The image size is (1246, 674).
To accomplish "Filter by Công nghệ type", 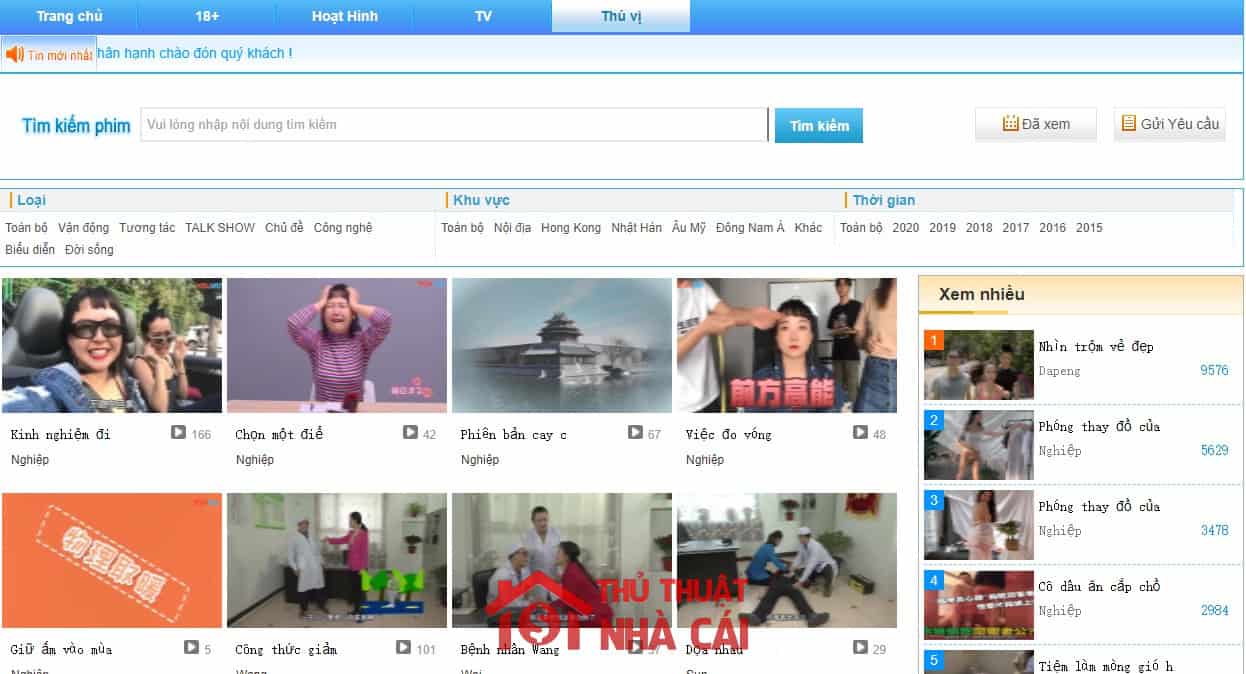I will pos(343,228).
